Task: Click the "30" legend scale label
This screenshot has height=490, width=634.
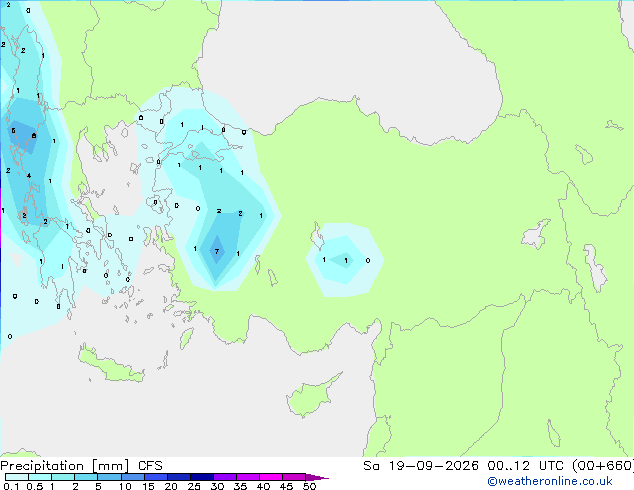Action: pyautogui.click(x=217, y=486)
